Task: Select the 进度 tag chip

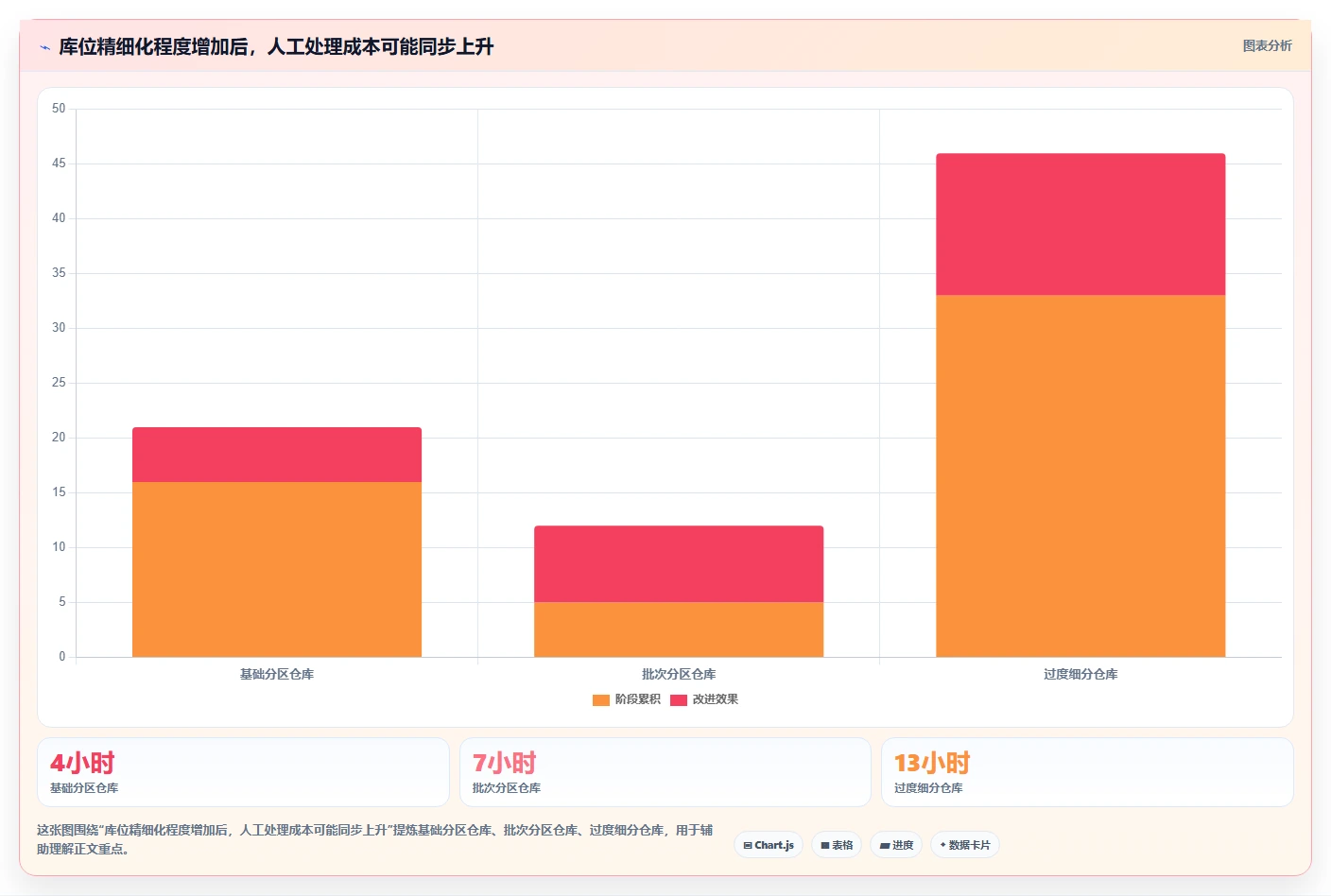Action: click(x=896, y=845)
